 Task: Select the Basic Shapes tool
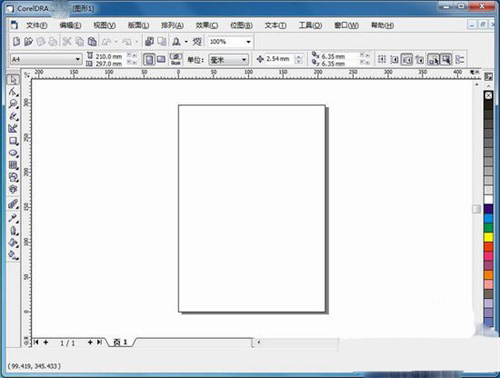[13, 177]
